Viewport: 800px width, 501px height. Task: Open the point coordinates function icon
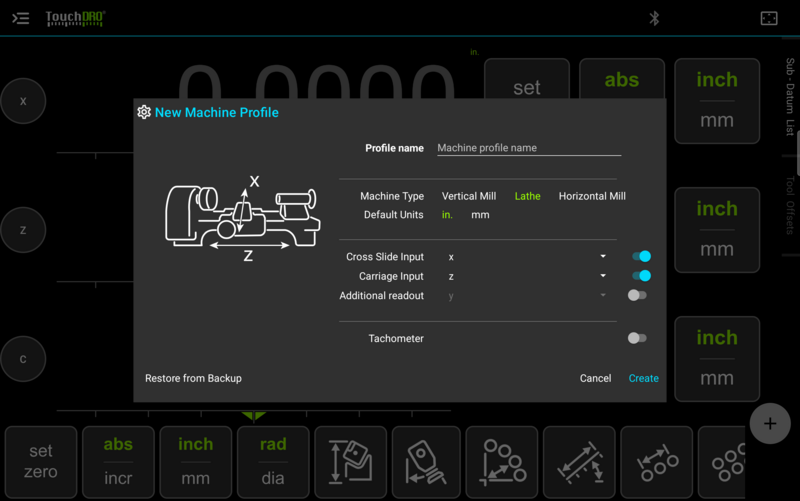(x=502, y=462)
